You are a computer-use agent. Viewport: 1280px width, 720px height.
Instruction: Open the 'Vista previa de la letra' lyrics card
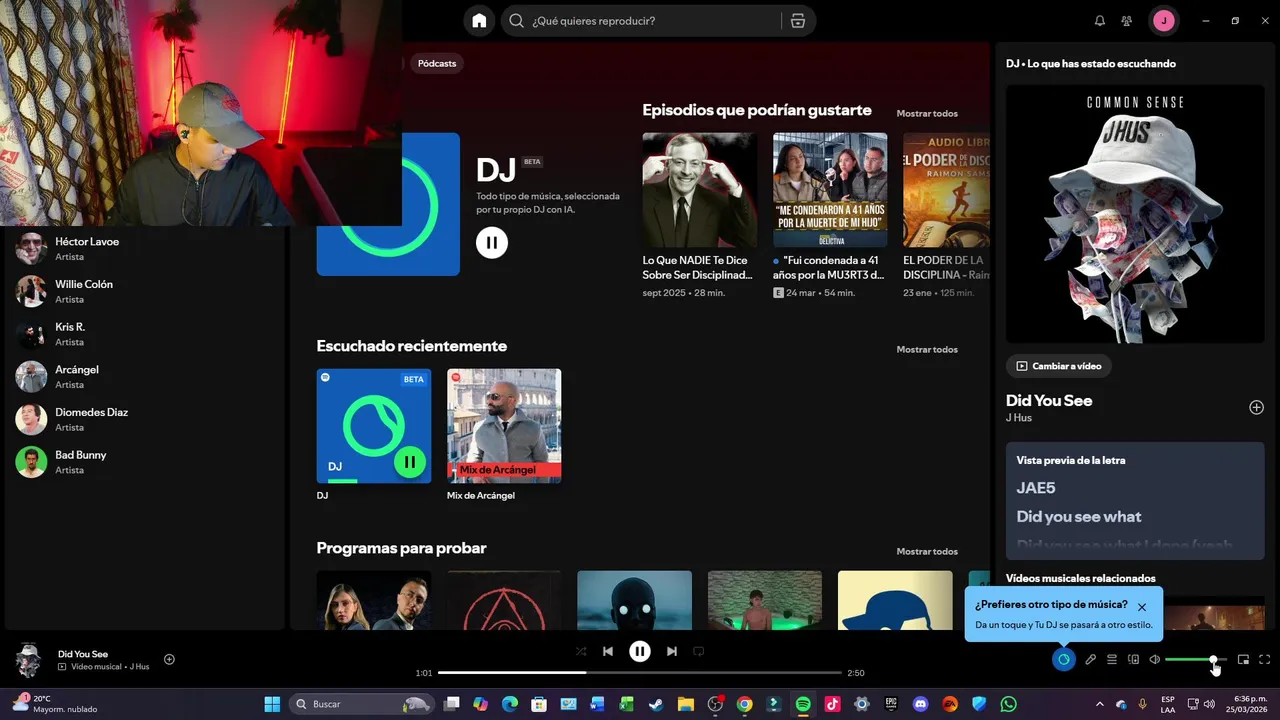[1135, 501]
